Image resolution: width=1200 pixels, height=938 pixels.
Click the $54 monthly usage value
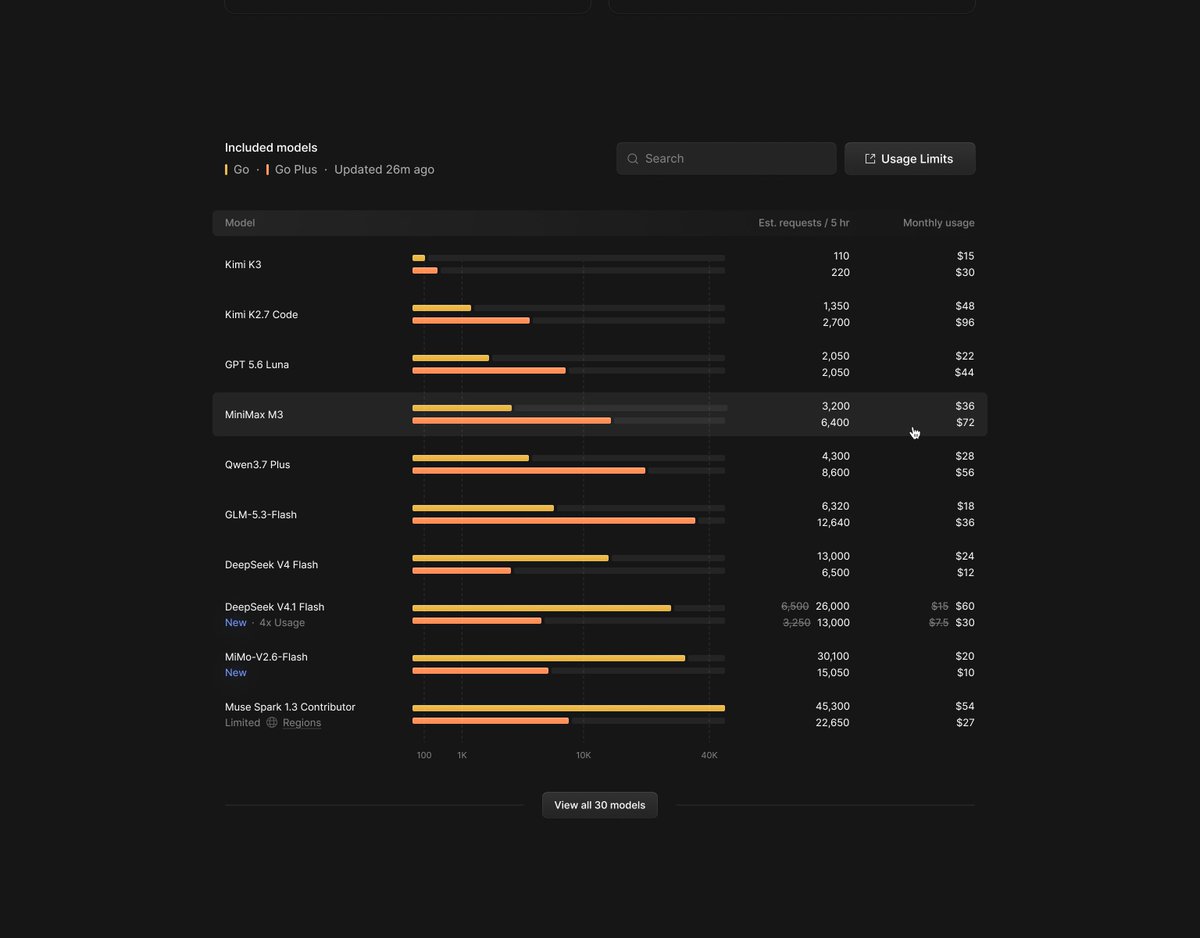(x=965, y=707)
